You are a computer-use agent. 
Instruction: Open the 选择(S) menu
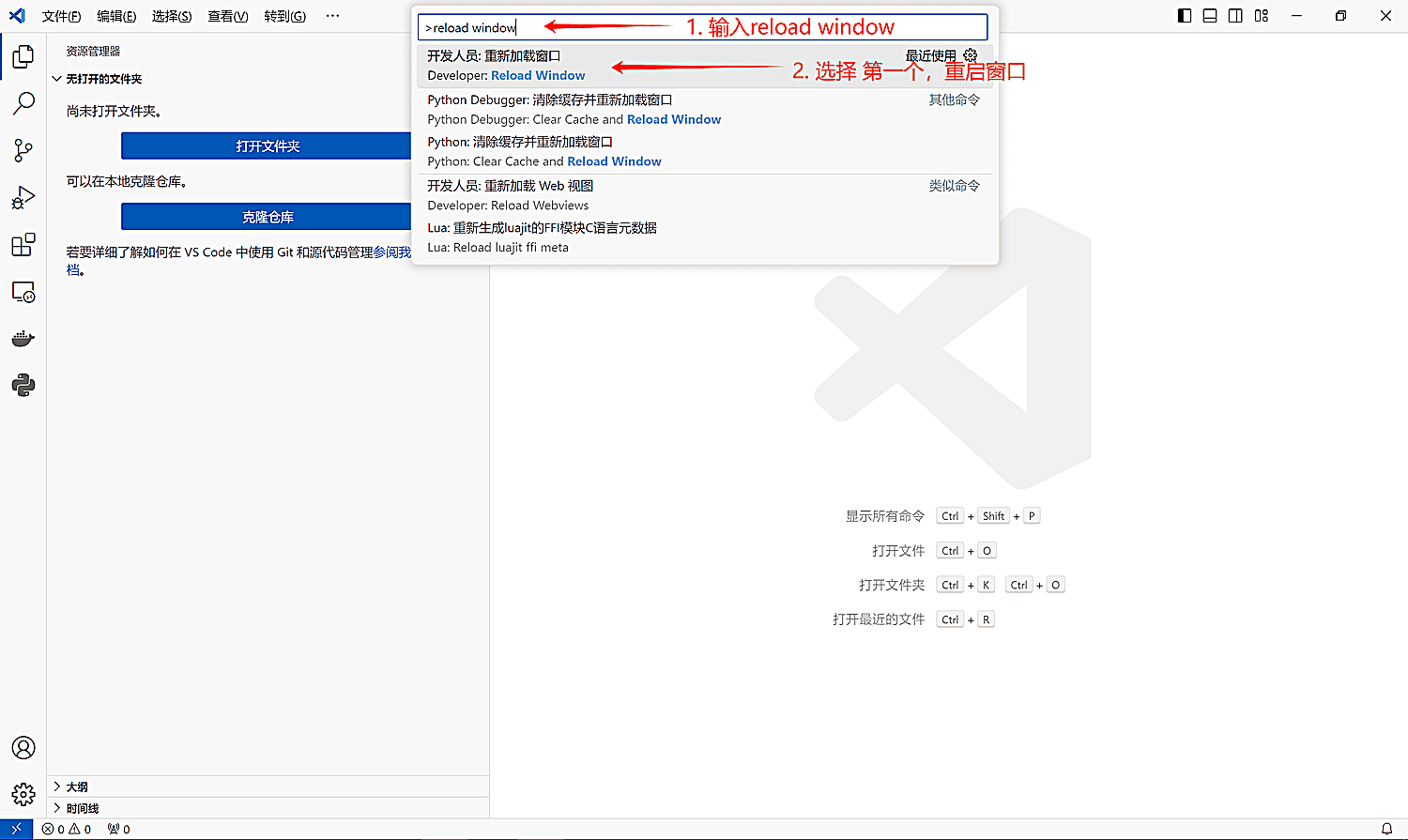172,16
